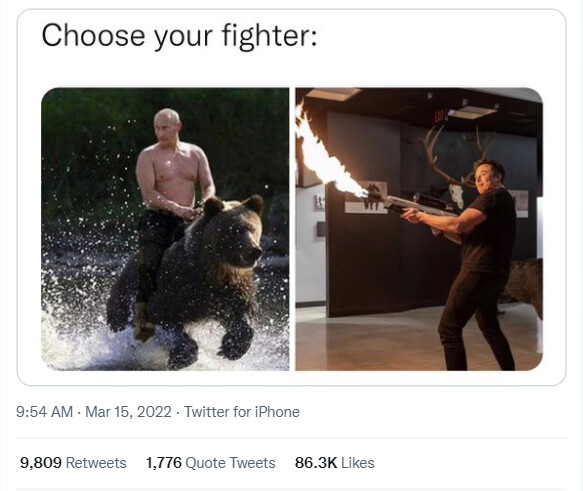The width and height of the screenshot is (583, 491).
Task: Click the word "Retweets" beside 9,809
Action: 96,463
